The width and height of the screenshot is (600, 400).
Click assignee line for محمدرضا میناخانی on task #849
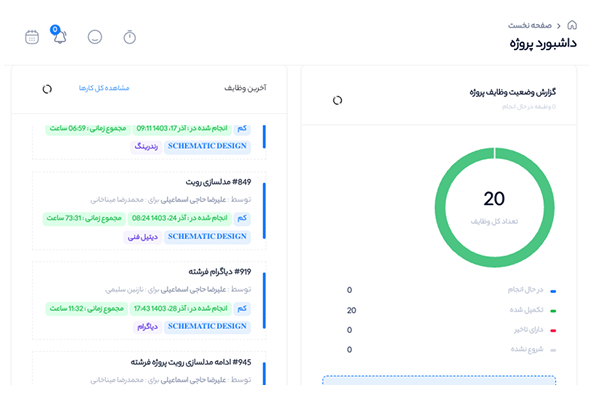[170, 200]
